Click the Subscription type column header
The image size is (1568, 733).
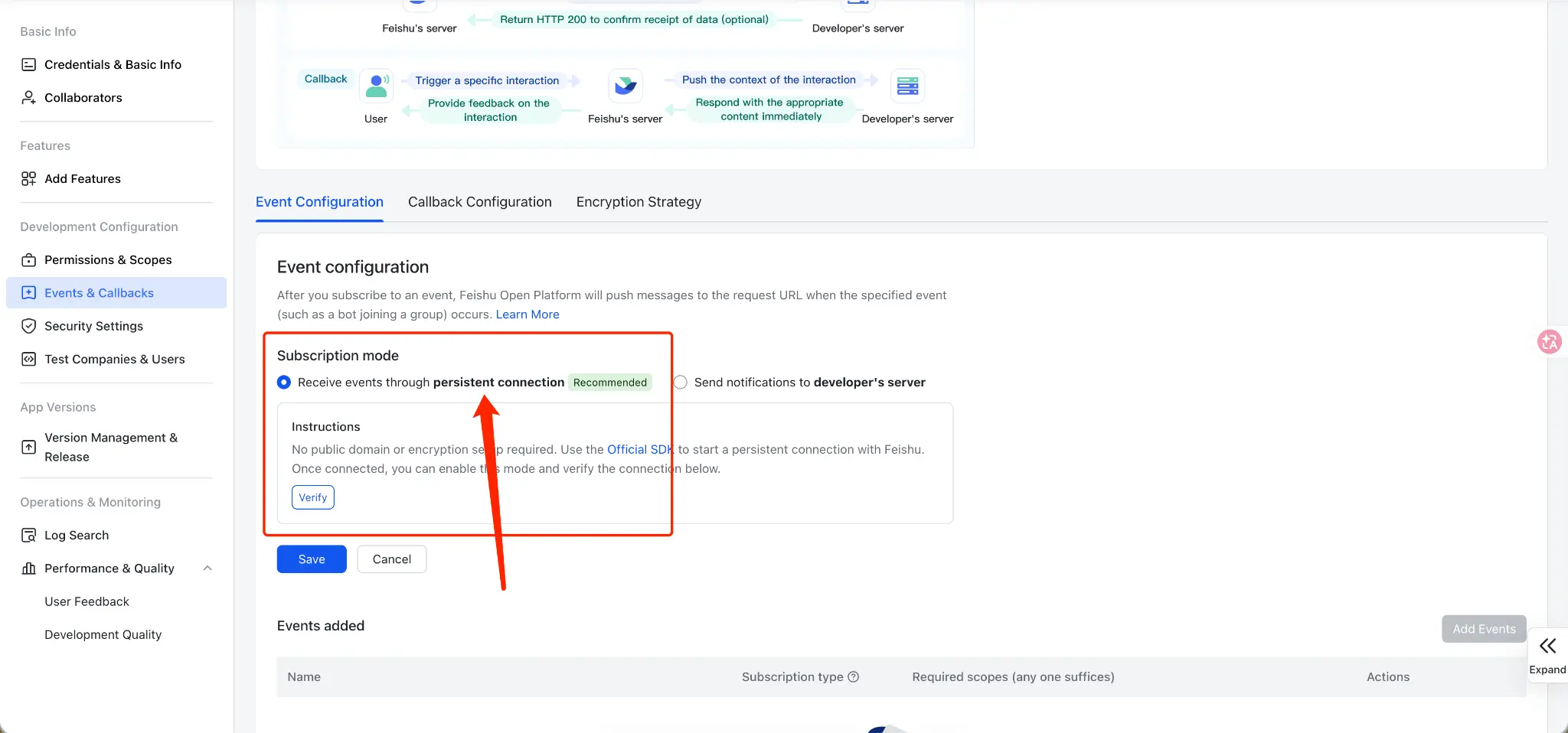point(792,676)
